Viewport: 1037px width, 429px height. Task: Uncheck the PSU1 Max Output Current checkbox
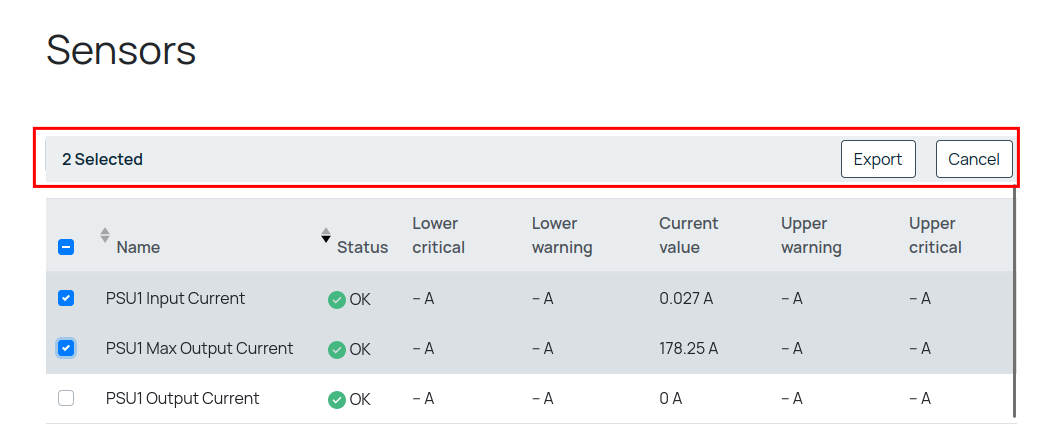[x=66, y=348]
